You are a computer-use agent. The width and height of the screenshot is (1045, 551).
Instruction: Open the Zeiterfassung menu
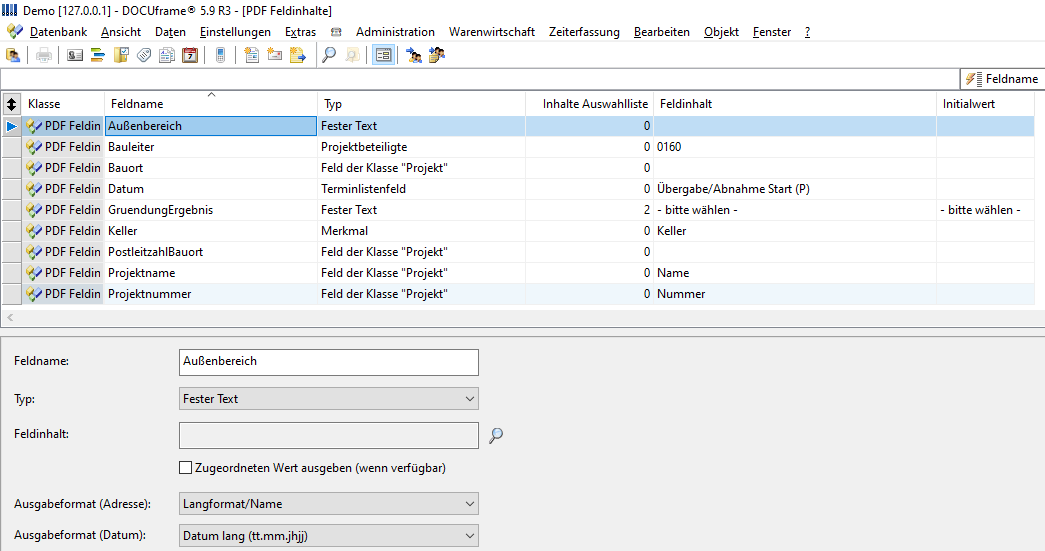pyautogui.click(x=584, y=32)
